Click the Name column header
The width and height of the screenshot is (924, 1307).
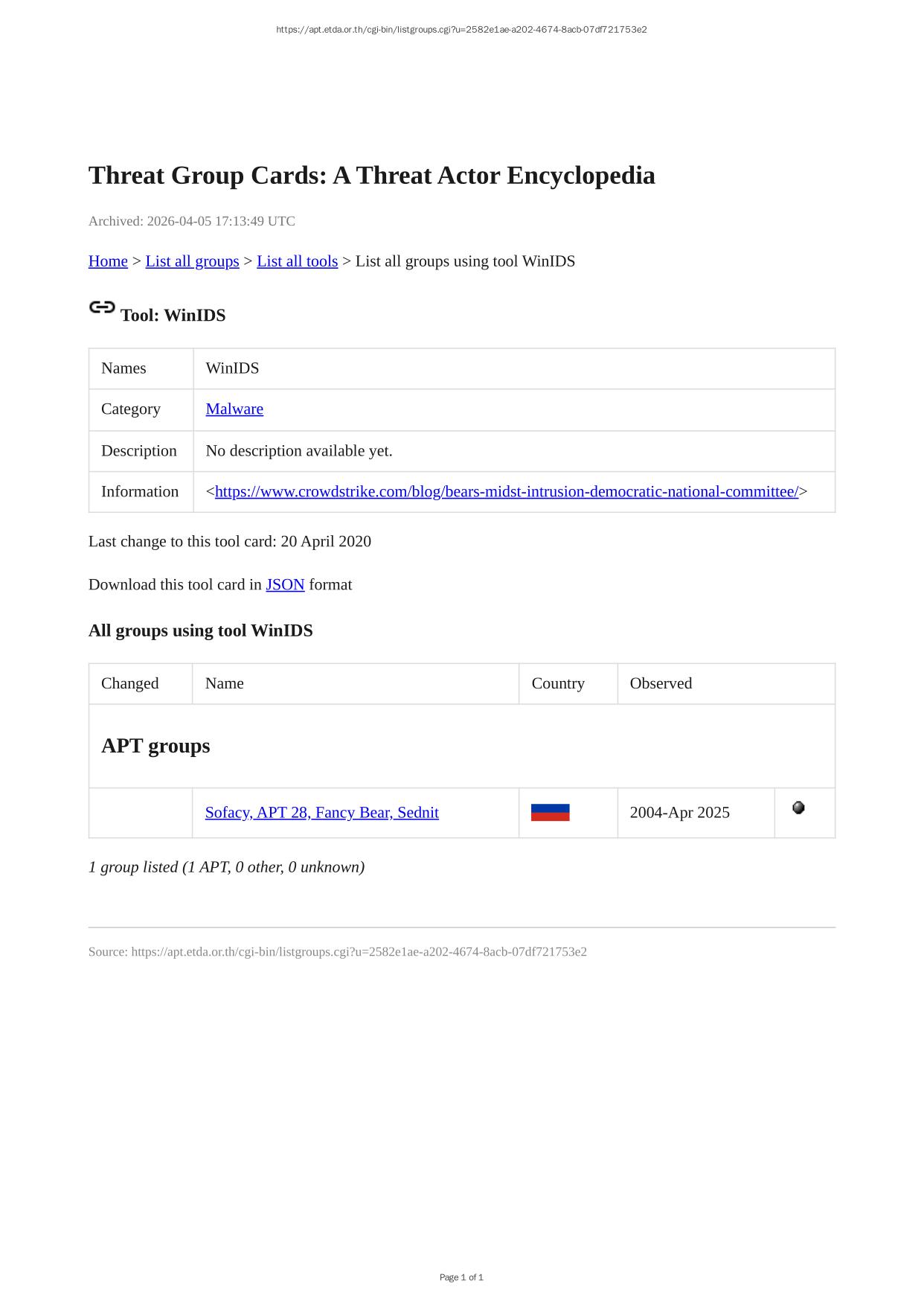click(224, 683)
